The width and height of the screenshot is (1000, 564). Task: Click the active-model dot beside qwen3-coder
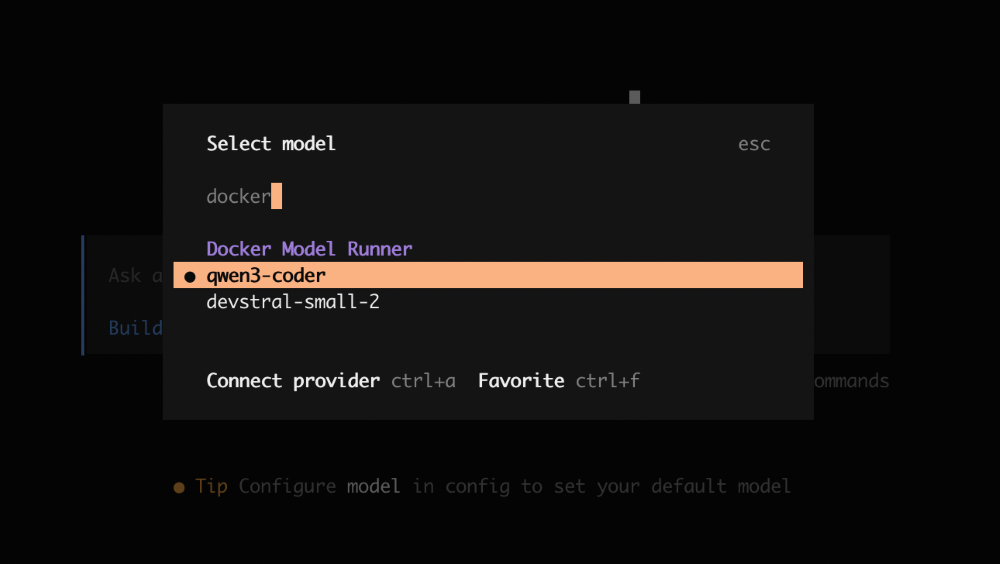coord(190,276)
